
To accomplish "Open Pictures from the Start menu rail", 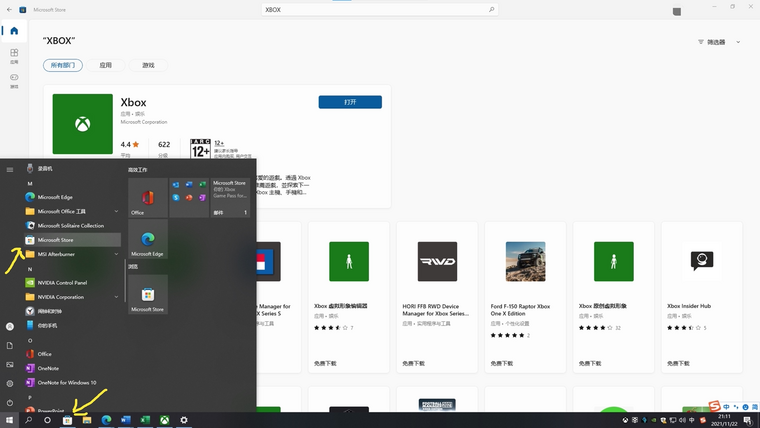I will tap(10, 365).
